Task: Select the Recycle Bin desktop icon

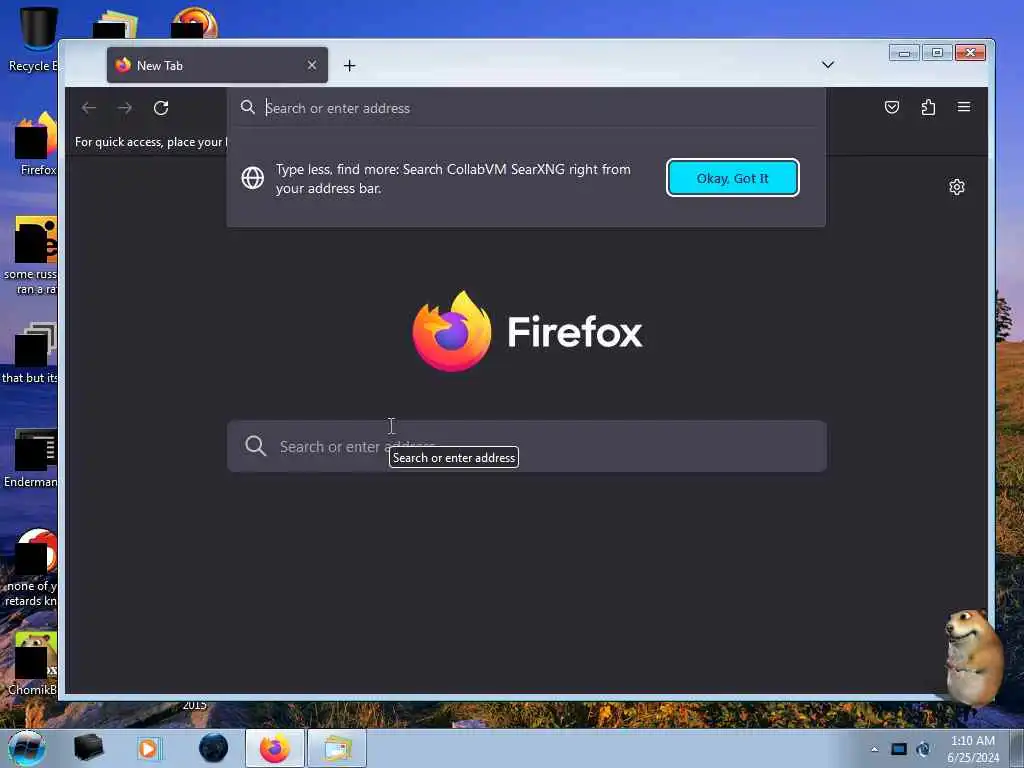Action: point(31,39)
